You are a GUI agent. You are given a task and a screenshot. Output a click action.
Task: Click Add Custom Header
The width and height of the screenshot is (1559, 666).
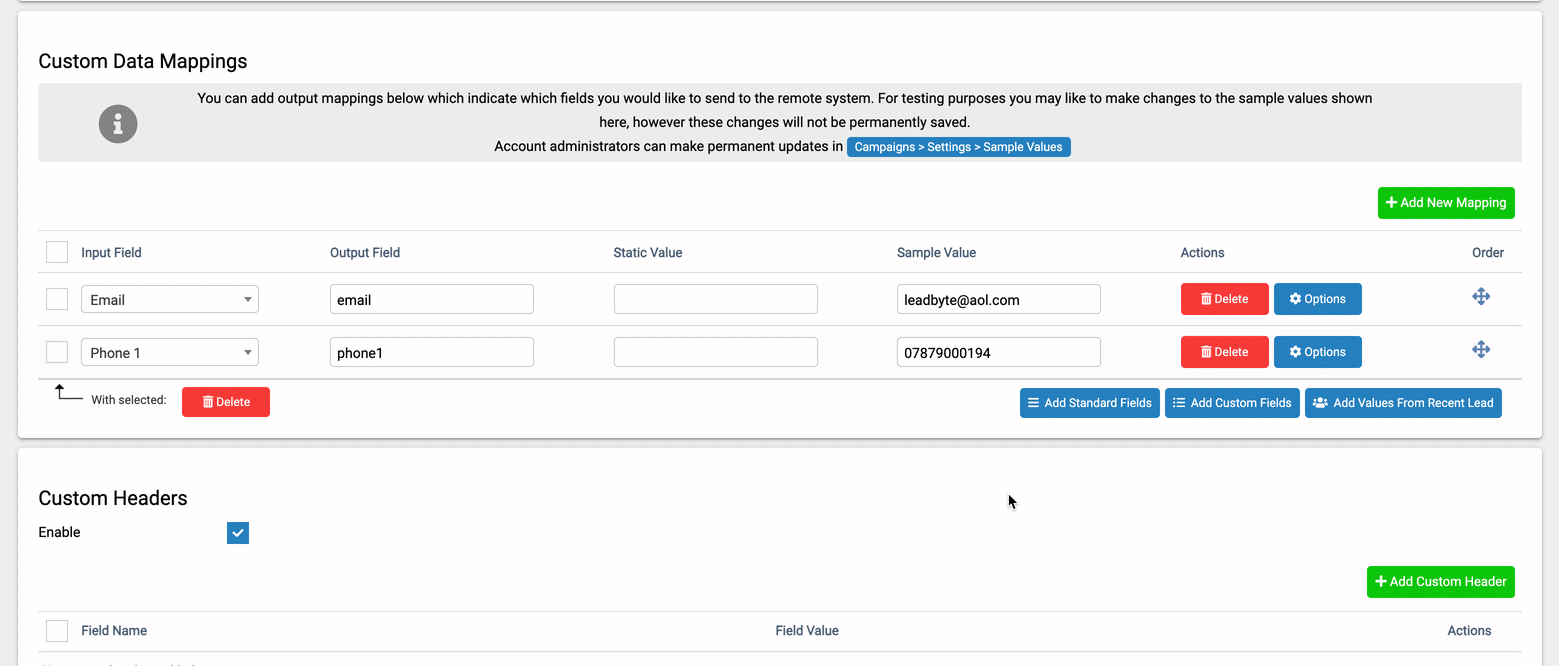(x=1440, y=581)
